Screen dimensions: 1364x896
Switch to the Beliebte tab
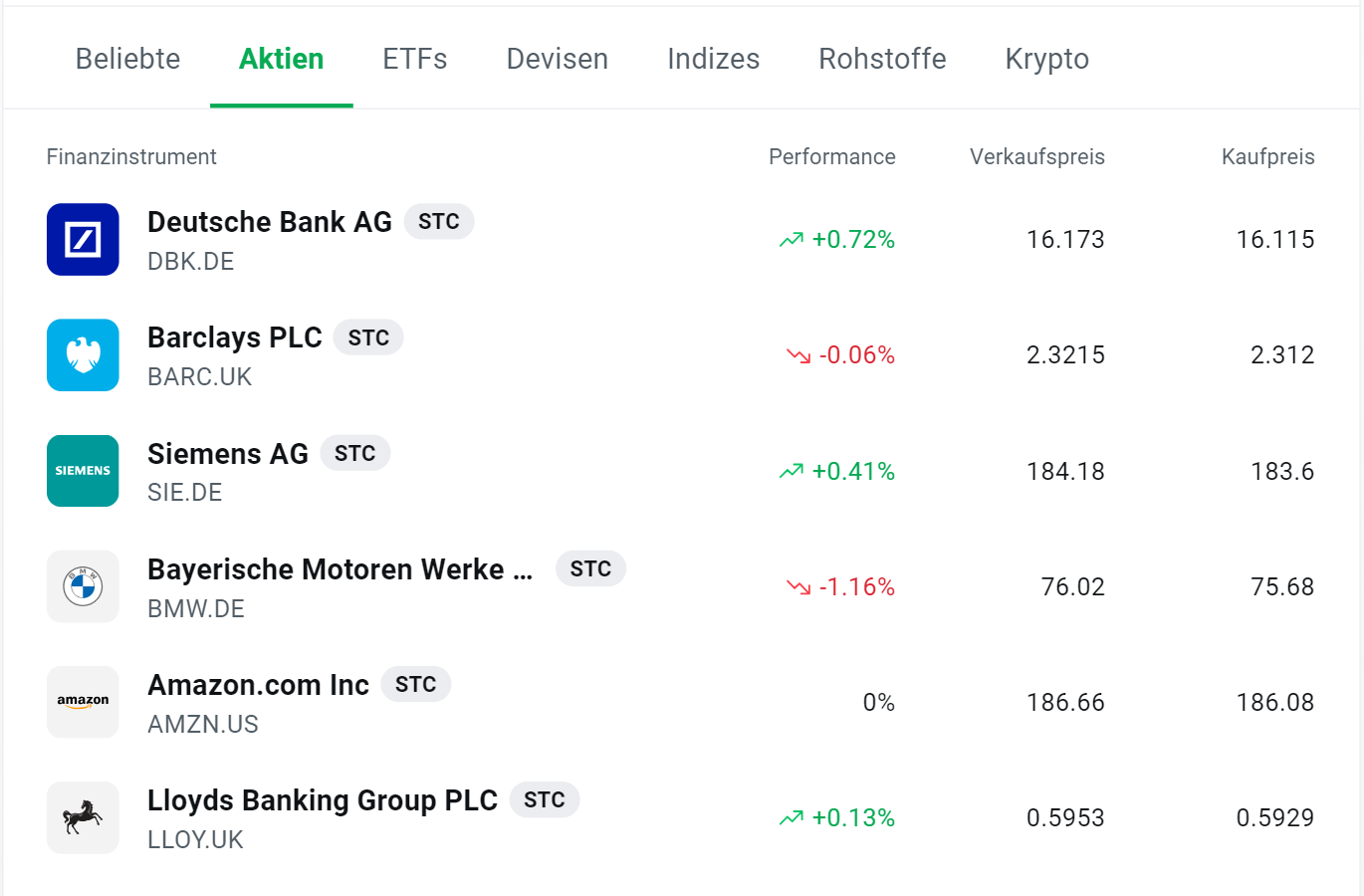(127, 59)
